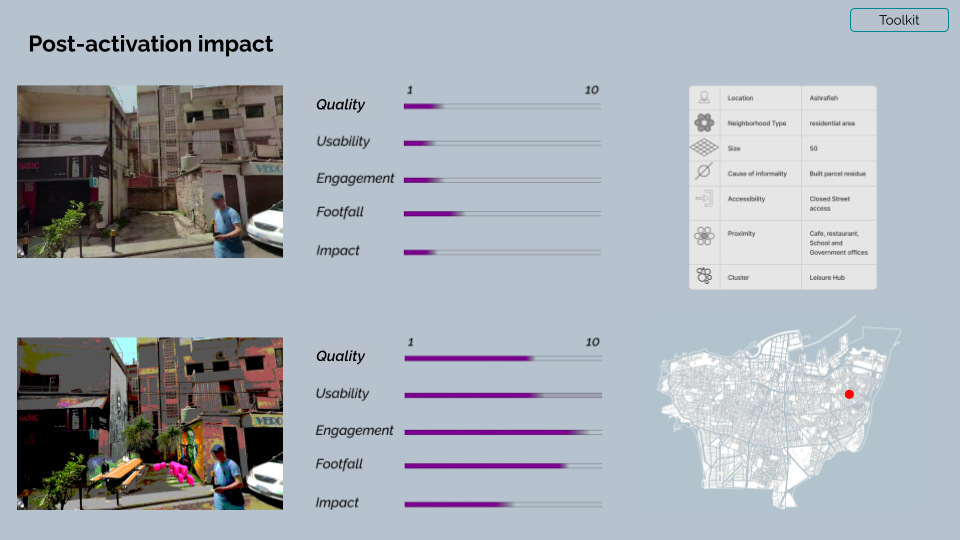Screen dimensions: 960x540
Task: Select the Accessibility arrow icon
Action: [x=704, y=198]
